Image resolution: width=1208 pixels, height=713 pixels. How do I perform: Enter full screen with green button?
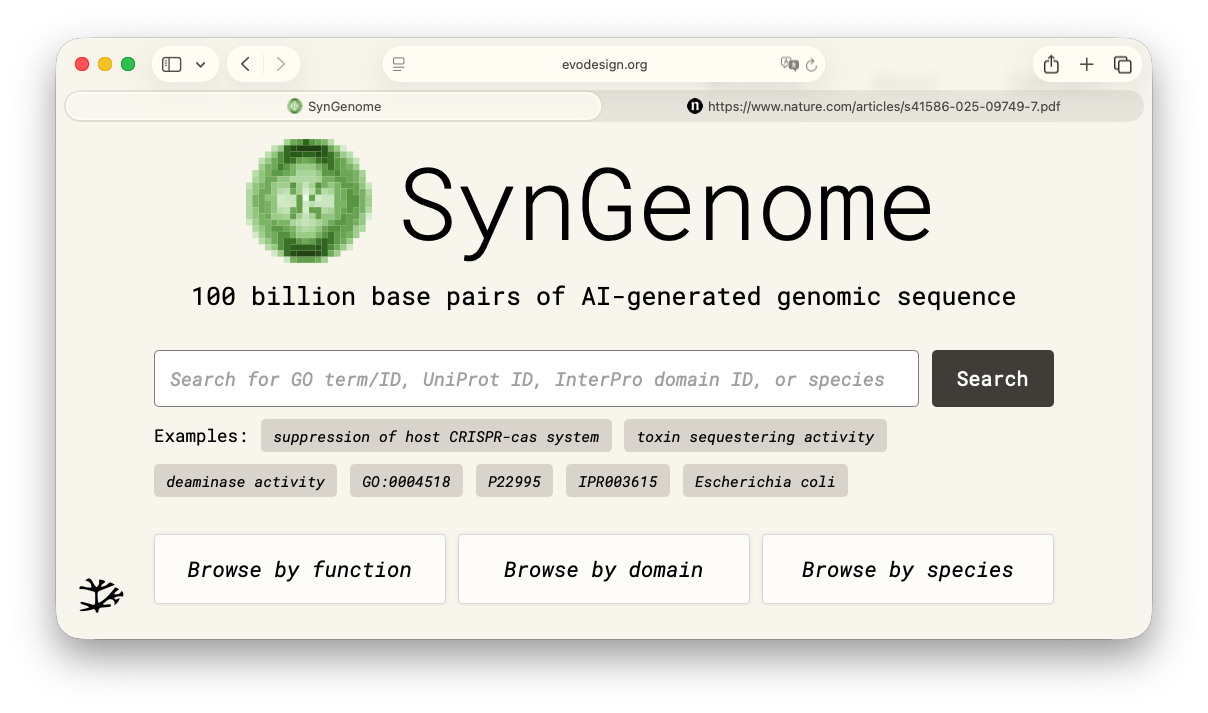(128, 64)
